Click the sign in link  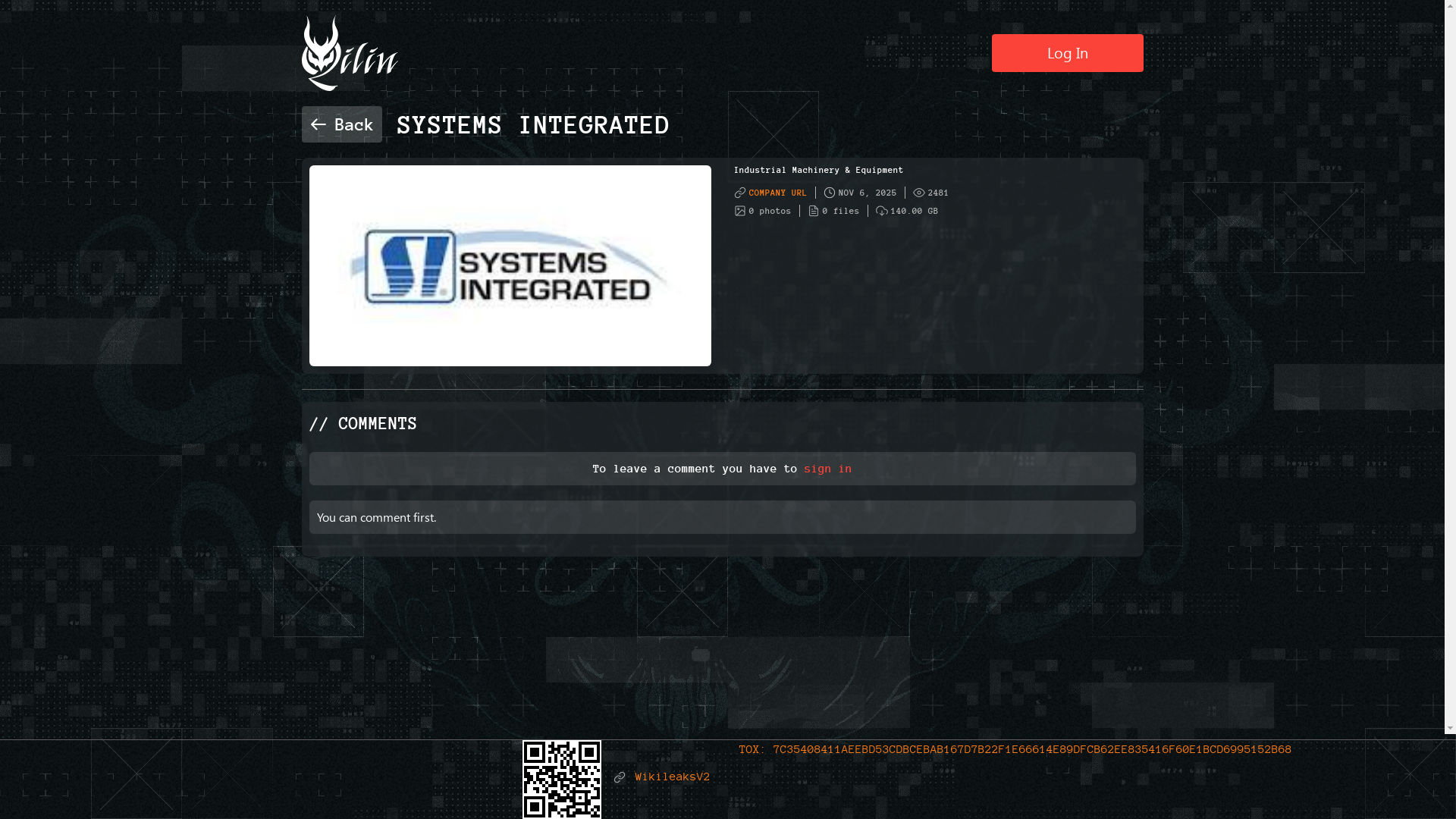point(827,469)
